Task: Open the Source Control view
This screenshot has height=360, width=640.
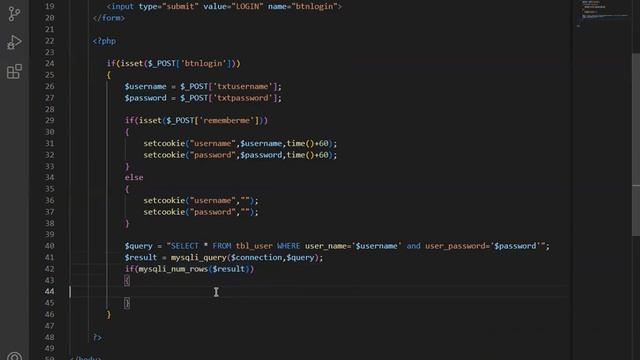Action: [14, 13]
